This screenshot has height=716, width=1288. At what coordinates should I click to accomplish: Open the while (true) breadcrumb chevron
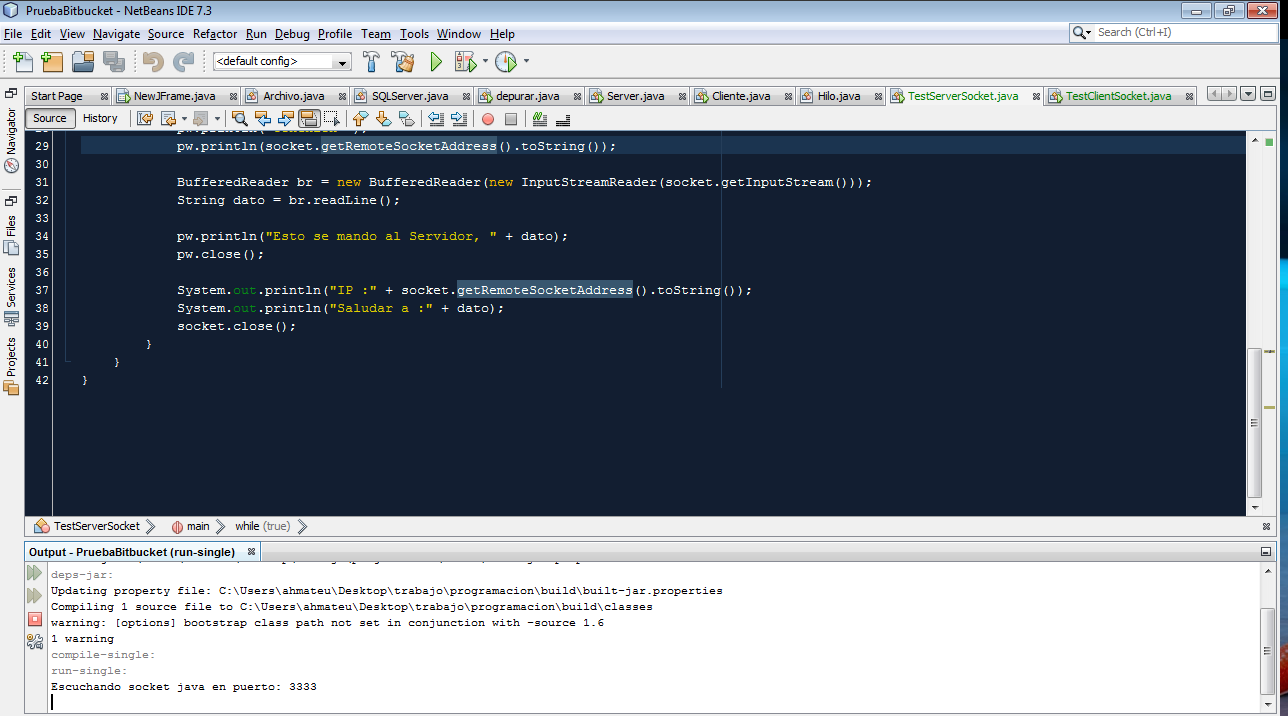point(303,526)
